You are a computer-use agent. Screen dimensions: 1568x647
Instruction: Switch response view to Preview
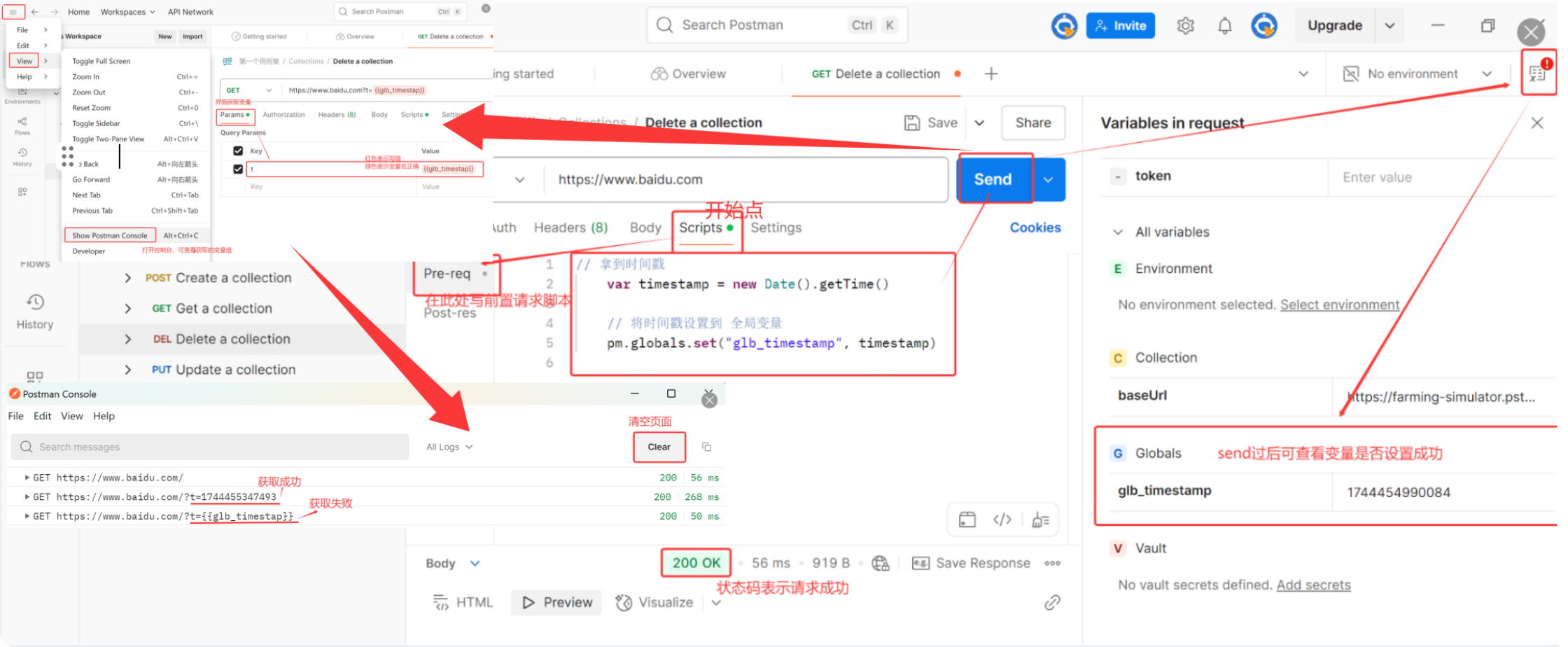tap(556, 602)
